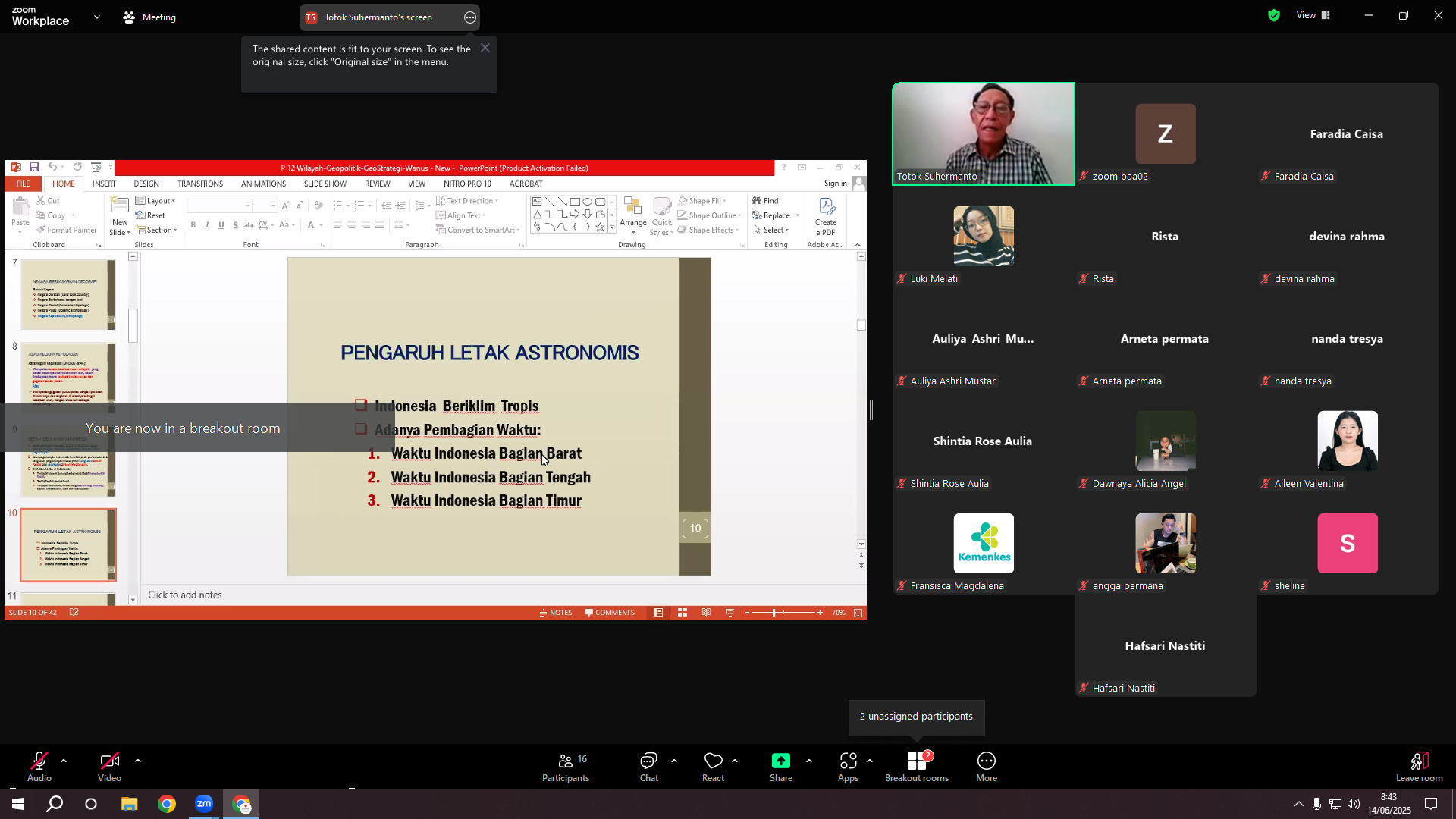Switch to the TRANSITIONS ribbon tab
This screenshot has height=819, width=1456.
(x=200, y=184)
